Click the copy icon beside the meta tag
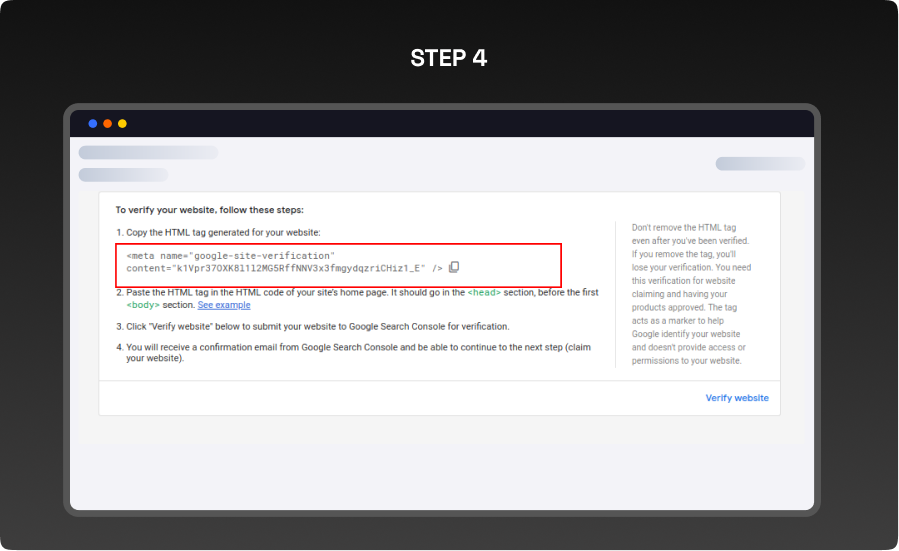 454,267
